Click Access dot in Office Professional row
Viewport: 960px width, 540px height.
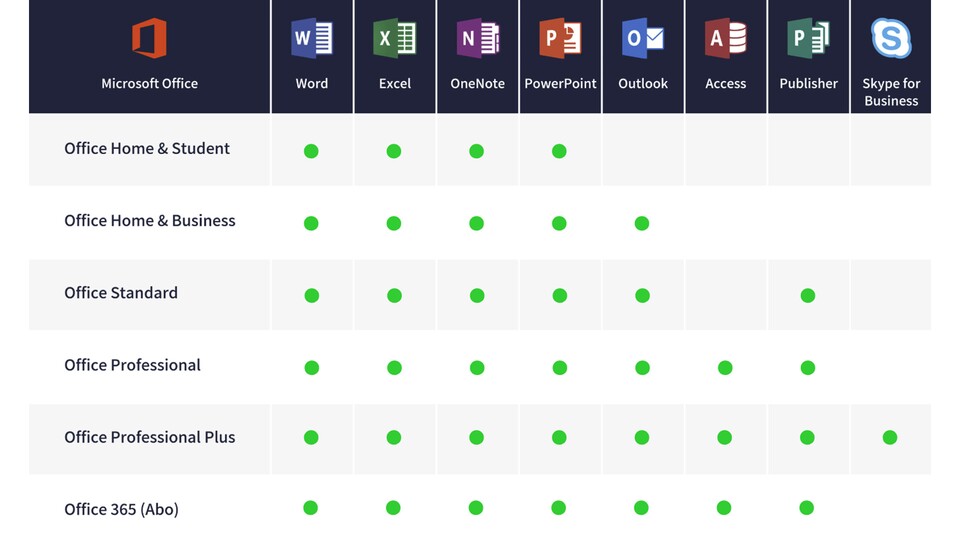click(x=725, y=368)
